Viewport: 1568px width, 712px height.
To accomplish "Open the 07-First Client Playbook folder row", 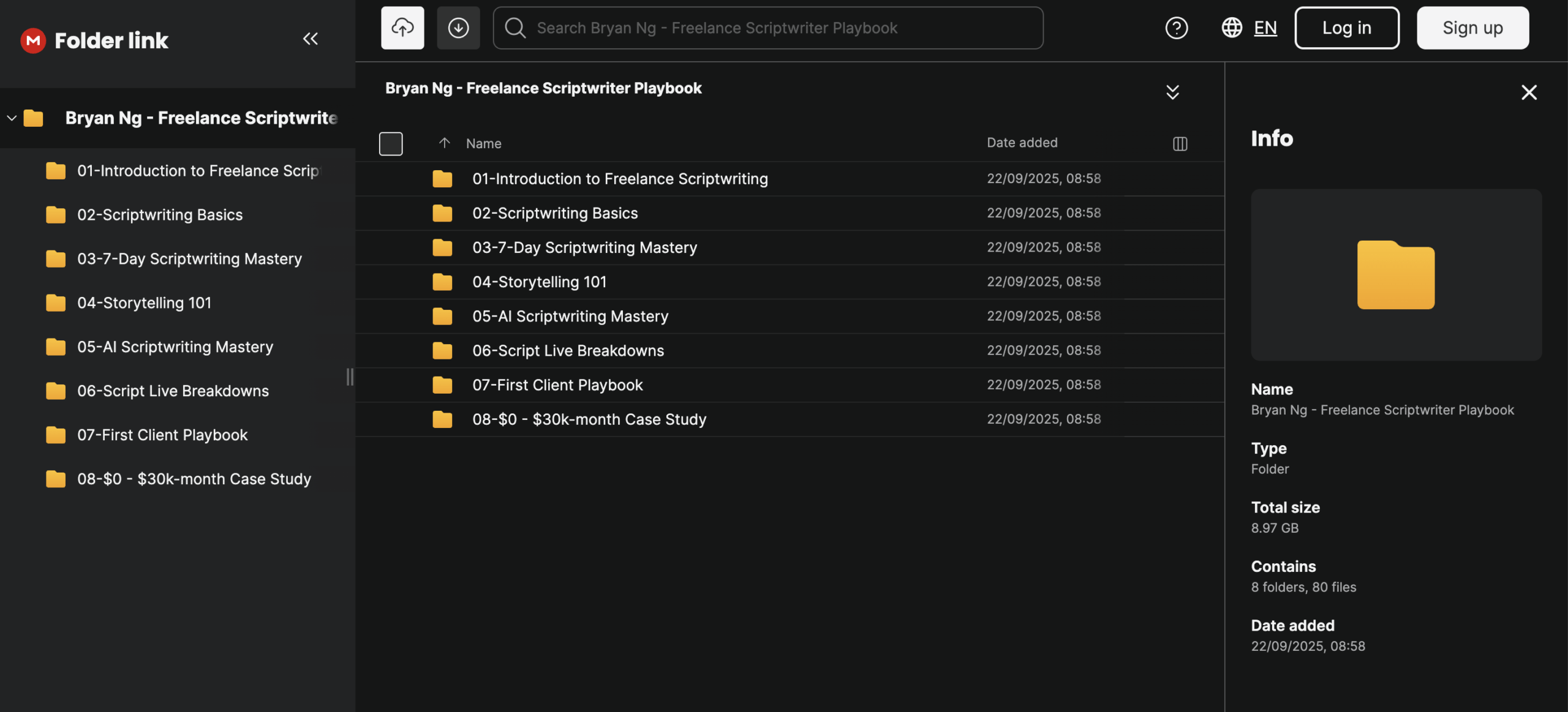I will pos(557,385).
